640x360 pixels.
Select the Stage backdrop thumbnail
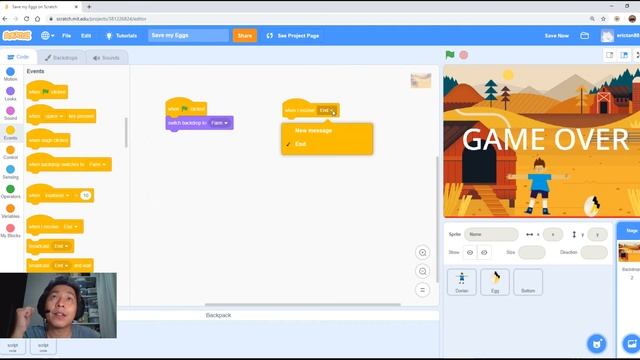pos(629,251)
